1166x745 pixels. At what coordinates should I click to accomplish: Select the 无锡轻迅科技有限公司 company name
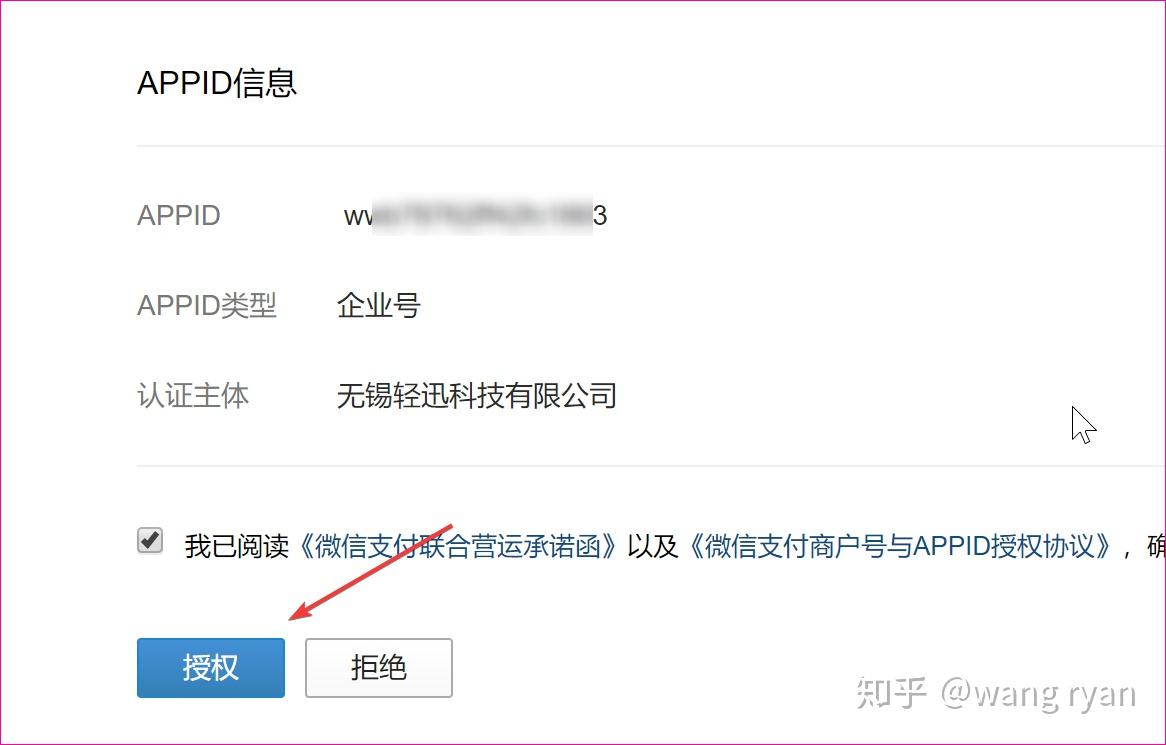click(477, 396)
